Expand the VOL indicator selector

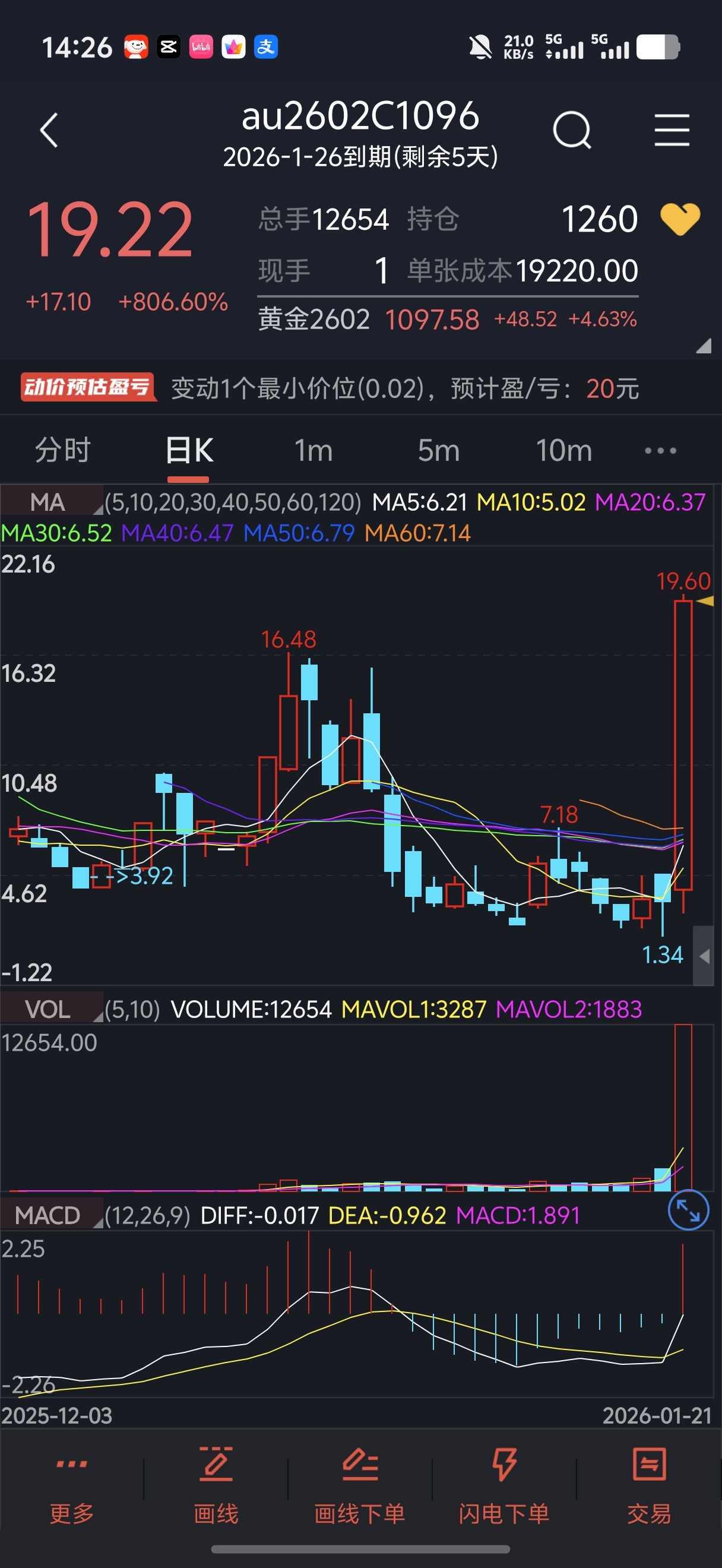click(x=52, y=1009)
